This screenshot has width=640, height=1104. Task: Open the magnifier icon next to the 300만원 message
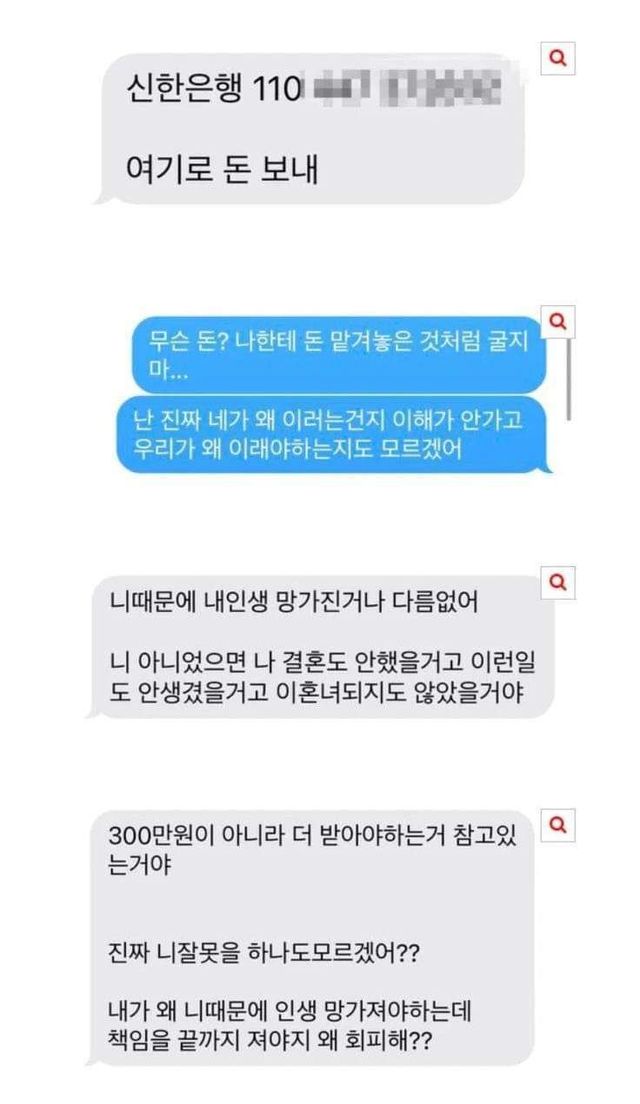coord(558,825)
